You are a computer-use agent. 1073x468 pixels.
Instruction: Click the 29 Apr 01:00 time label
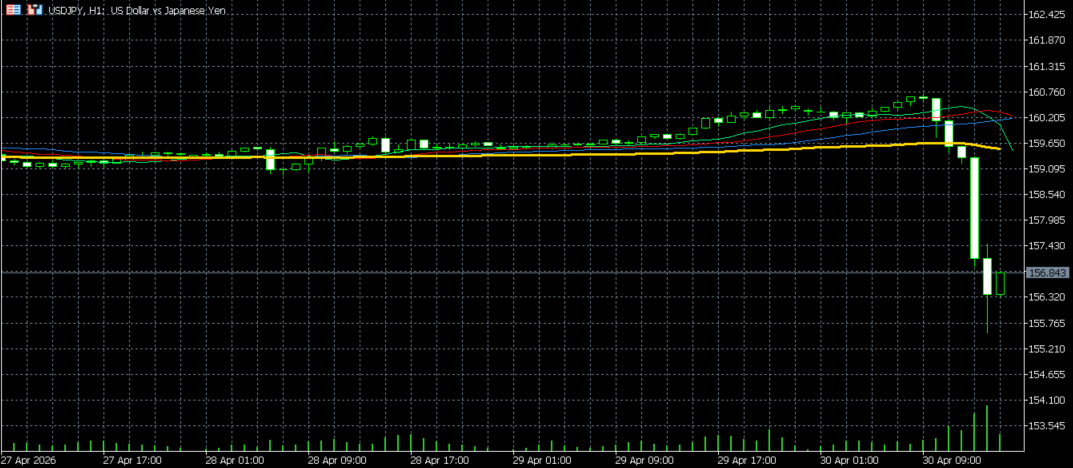click(x=543, y=460)
